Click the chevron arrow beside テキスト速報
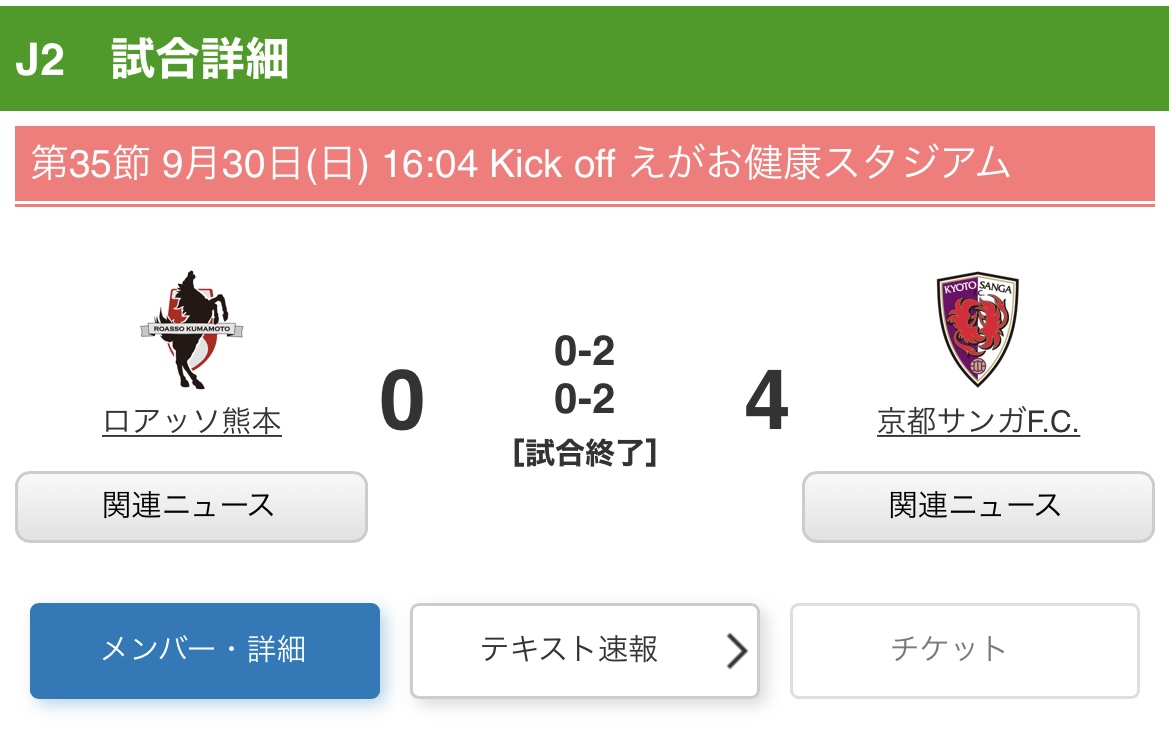This screenshot has width=1169, height=738. pyautogui.click(x=737, y=651)
